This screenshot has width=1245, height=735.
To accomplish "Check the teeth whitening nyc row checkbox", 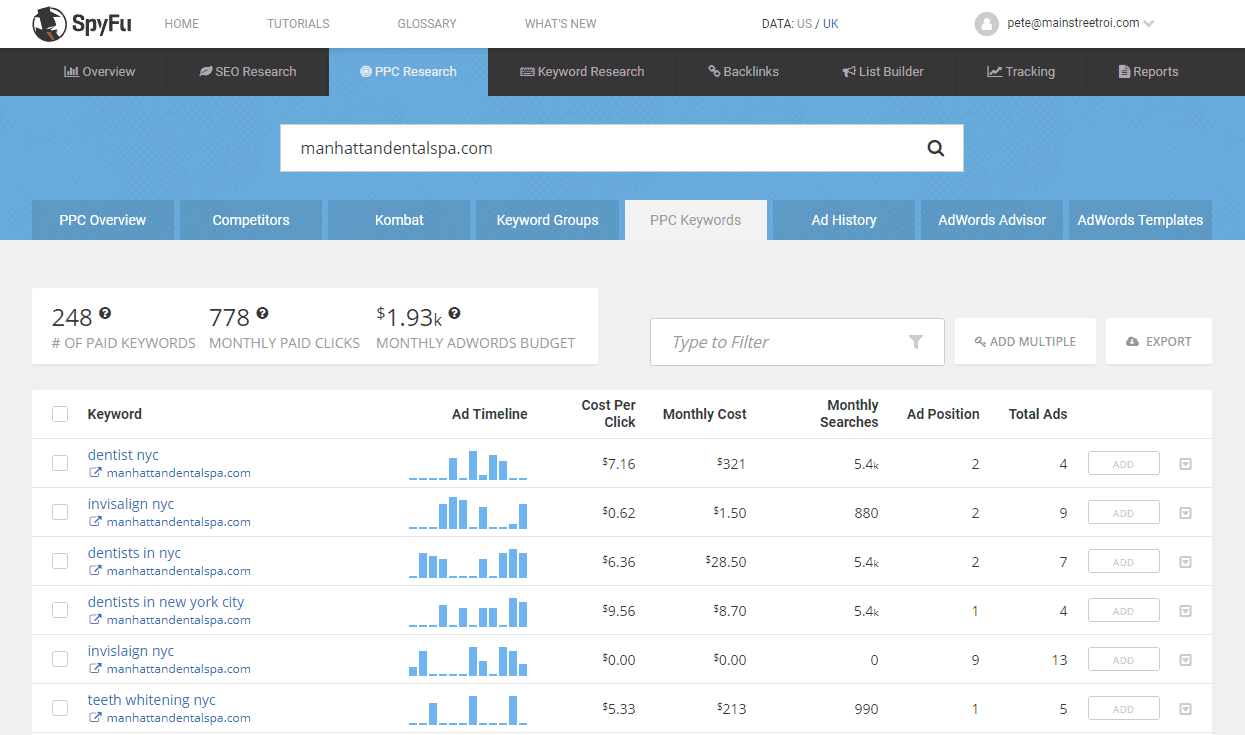I will click(60, 708).
